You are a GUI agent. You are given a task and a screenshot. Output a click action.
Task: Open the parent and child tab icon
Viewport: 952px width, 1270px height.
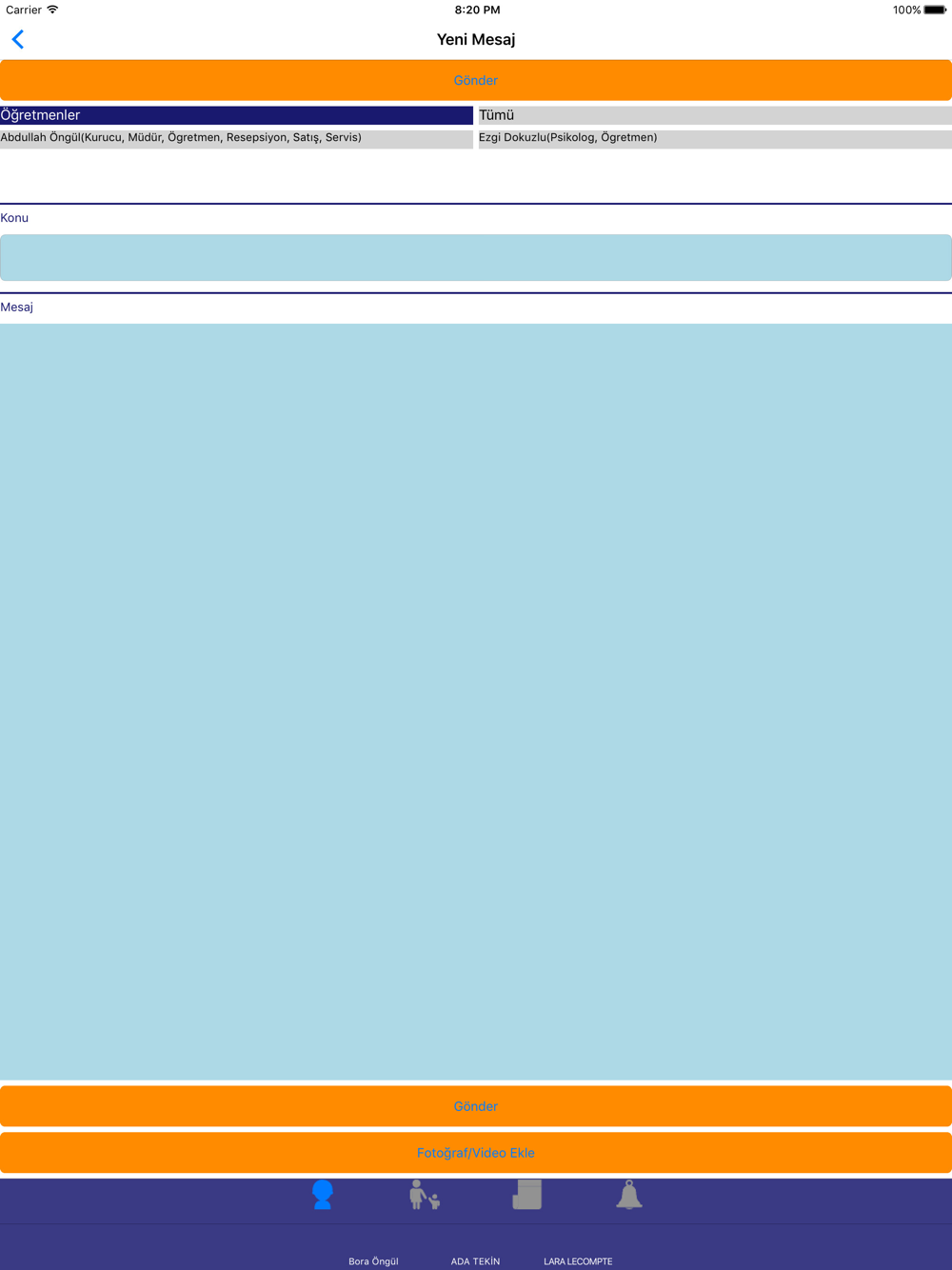tap(425, 1195)
